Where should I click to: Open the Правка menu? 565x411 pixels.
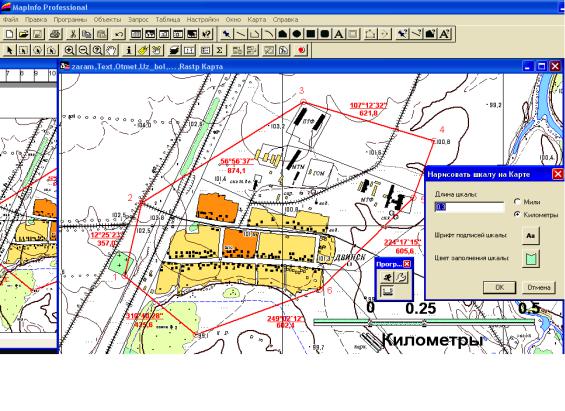click(x=36, y=19)
